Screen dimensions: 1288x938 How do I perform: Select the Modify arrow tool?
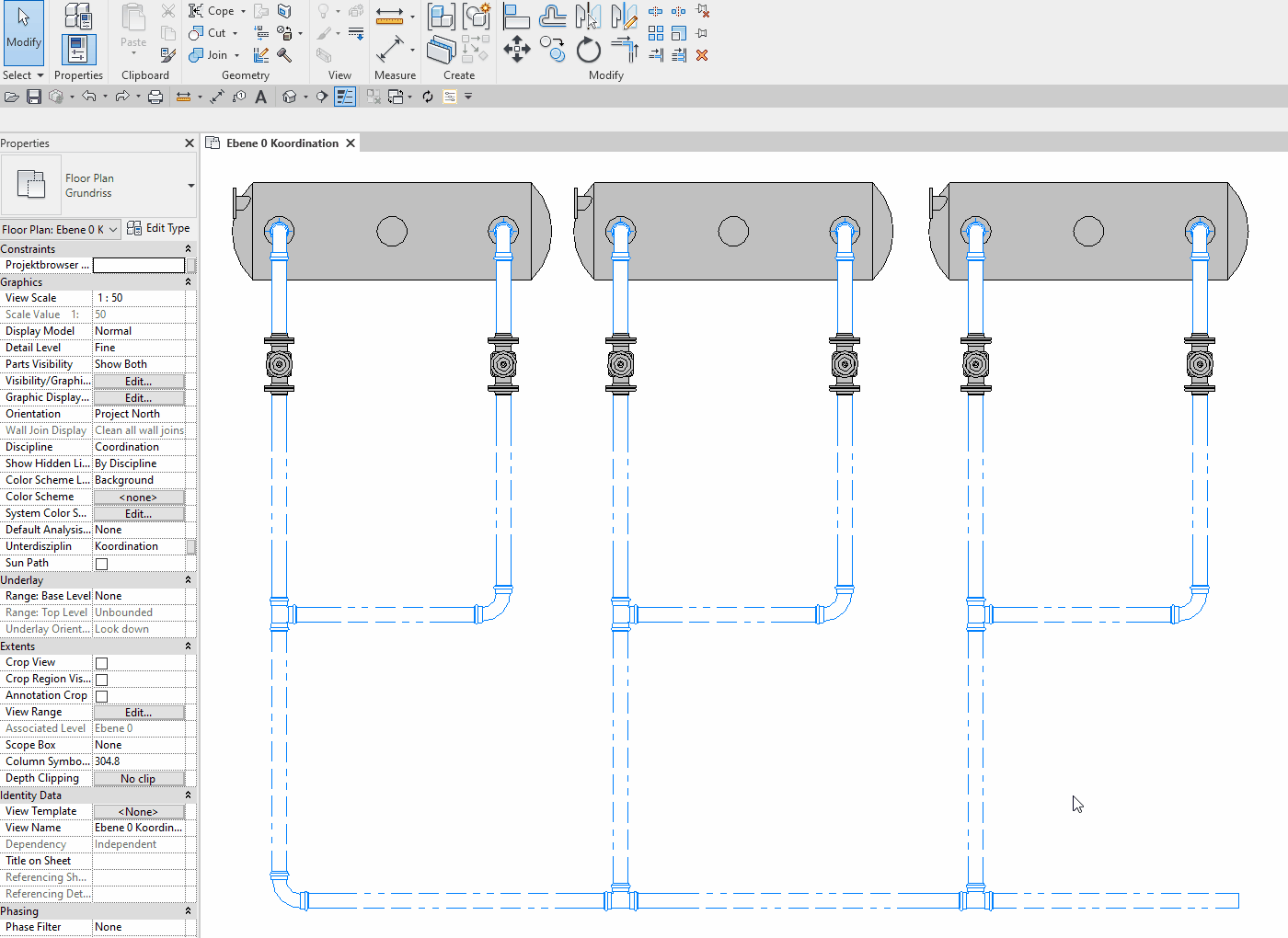(x=23, y=31)
